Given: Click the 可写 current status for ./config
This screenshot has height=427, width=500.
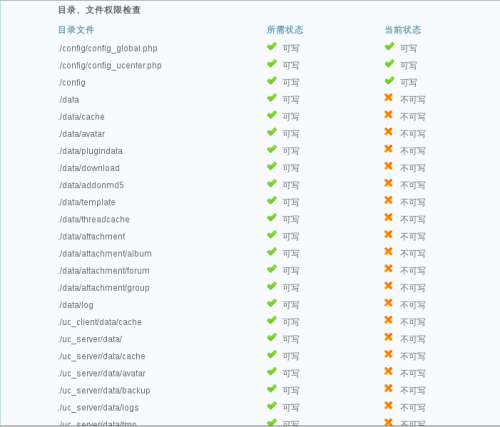Looking at the screenshot, I should [x=408, y=82].
